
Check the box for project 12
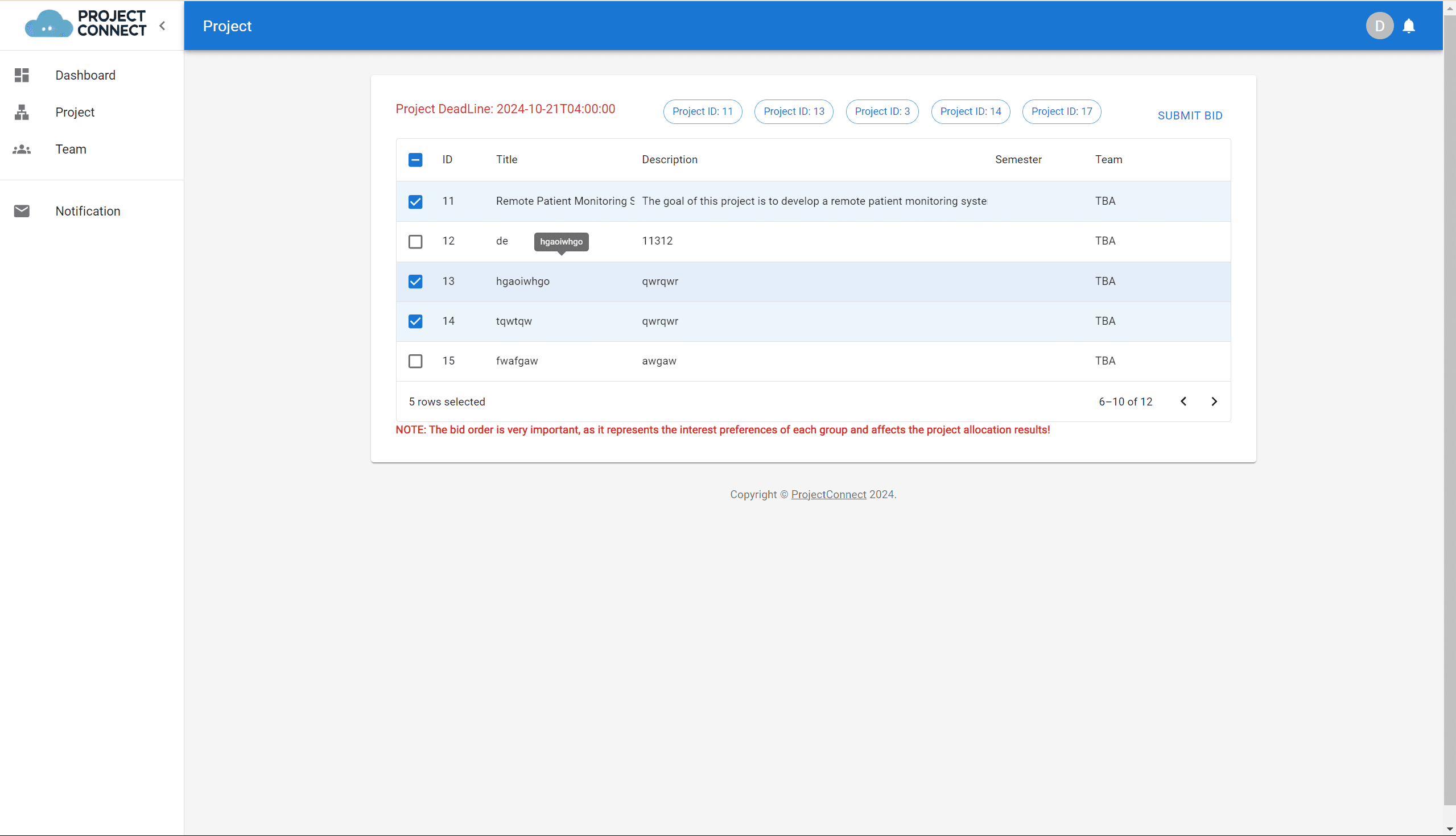tap(415, 242)
